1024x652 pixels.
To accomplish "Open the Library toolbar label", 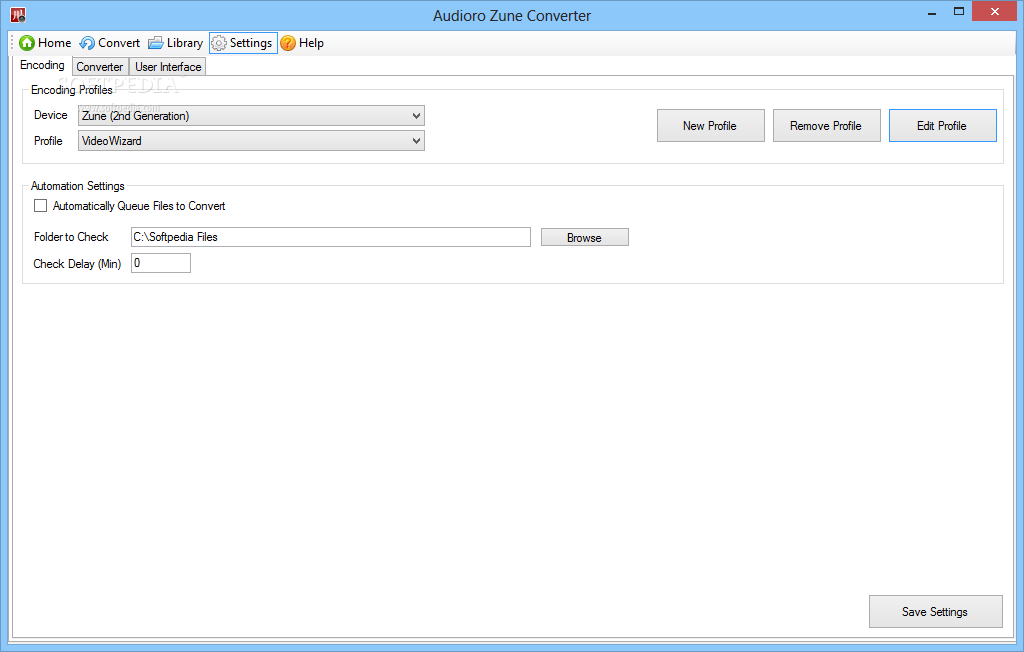I will tap(185, 43).
